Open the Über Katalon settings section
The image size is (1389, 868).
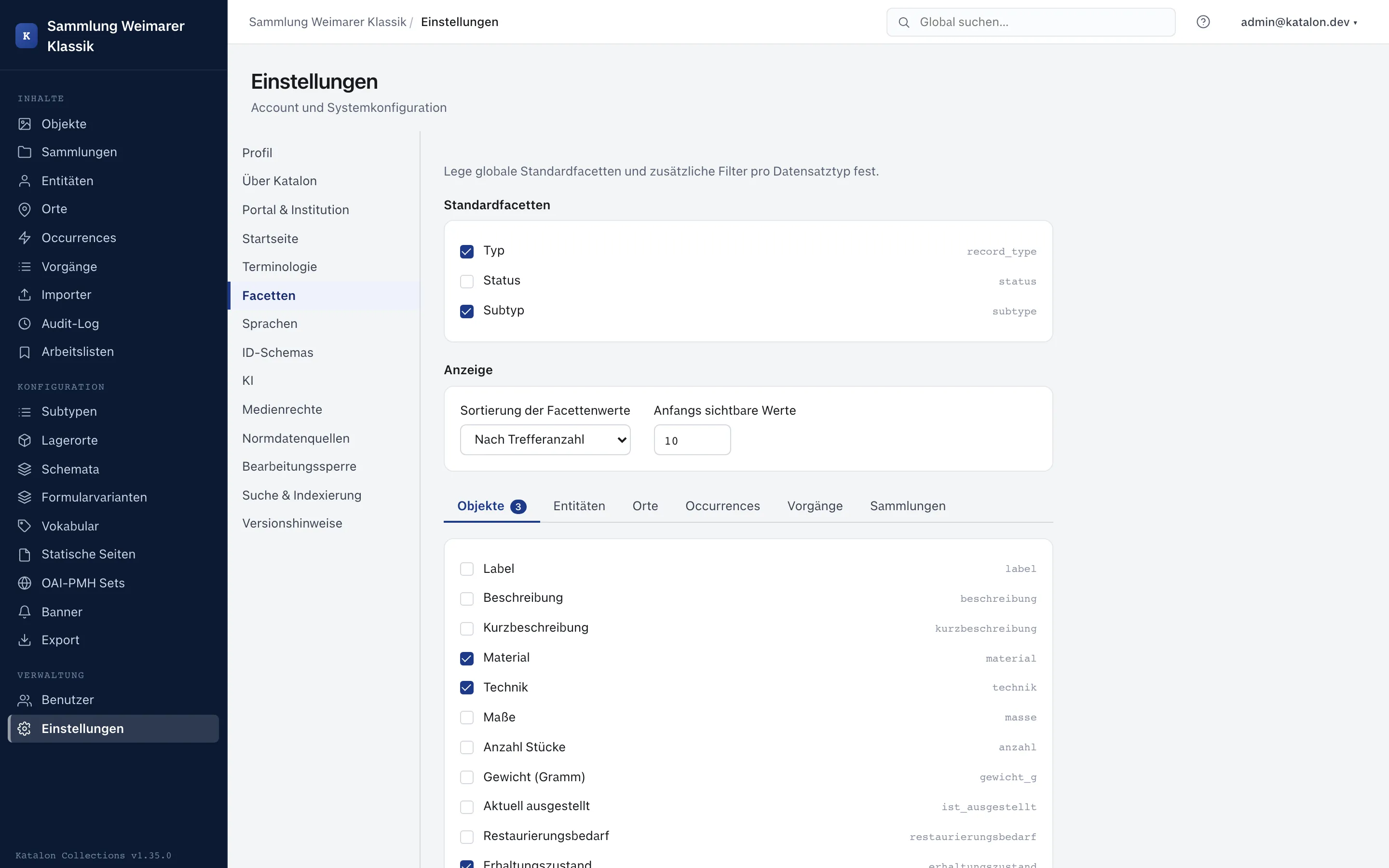324,181
